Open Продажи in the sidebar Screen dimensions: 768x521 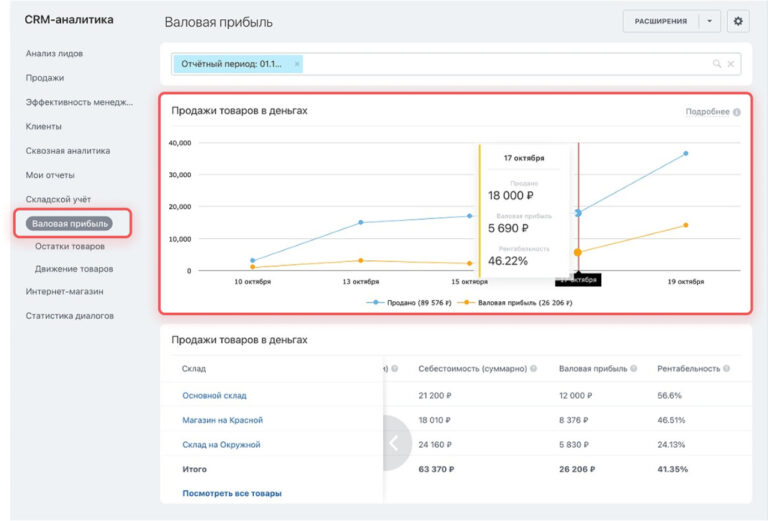tap(45, 78)
